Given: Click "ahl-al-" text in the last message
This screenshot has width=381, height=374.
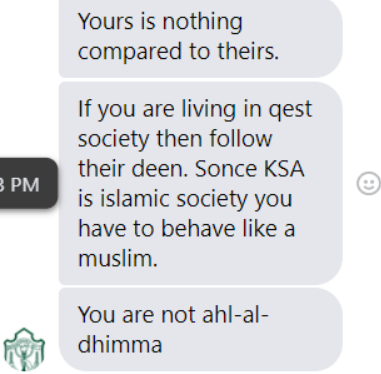Looking at the screenshot, I should (x=235, y=315).
